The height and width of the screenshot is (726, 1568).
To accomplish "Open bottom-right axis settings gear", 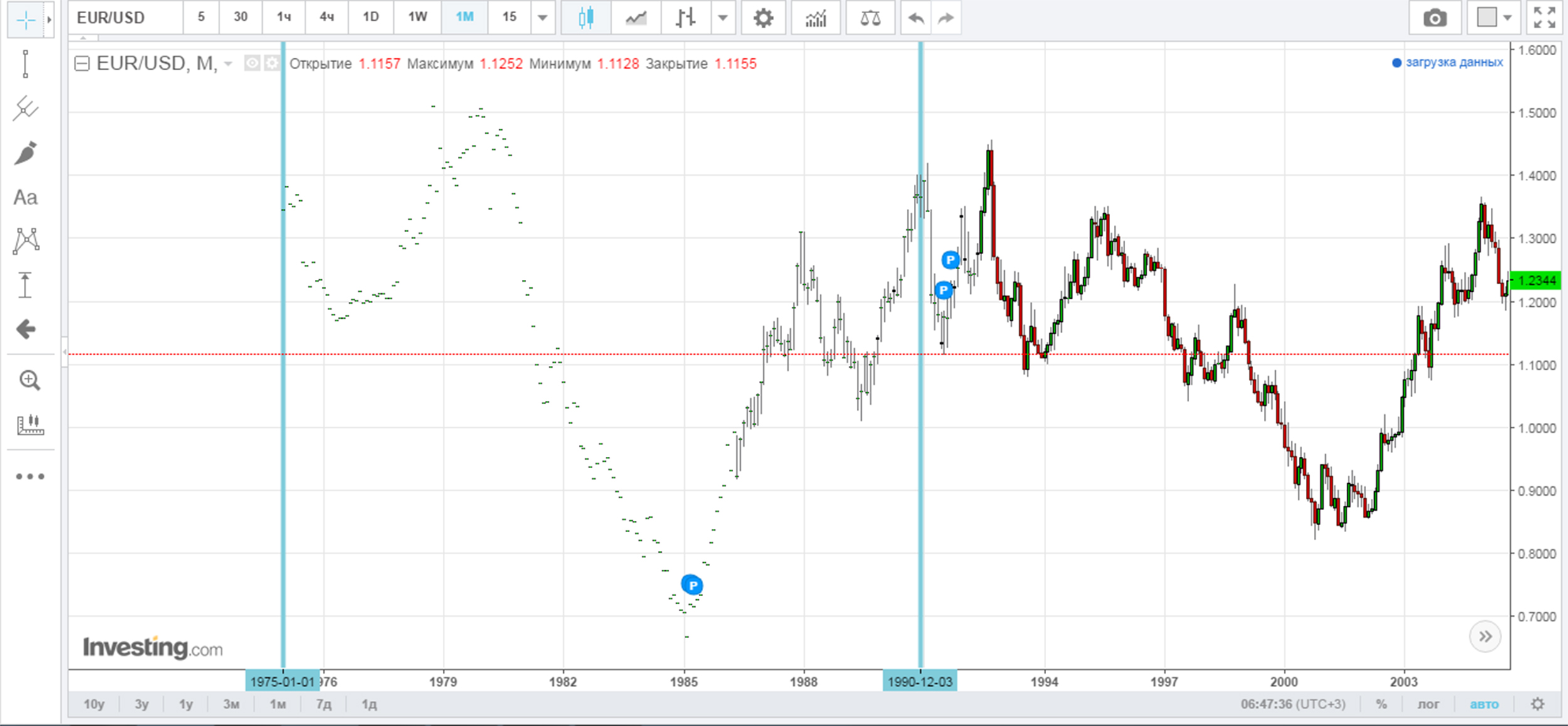I will tap(1537, 704).
